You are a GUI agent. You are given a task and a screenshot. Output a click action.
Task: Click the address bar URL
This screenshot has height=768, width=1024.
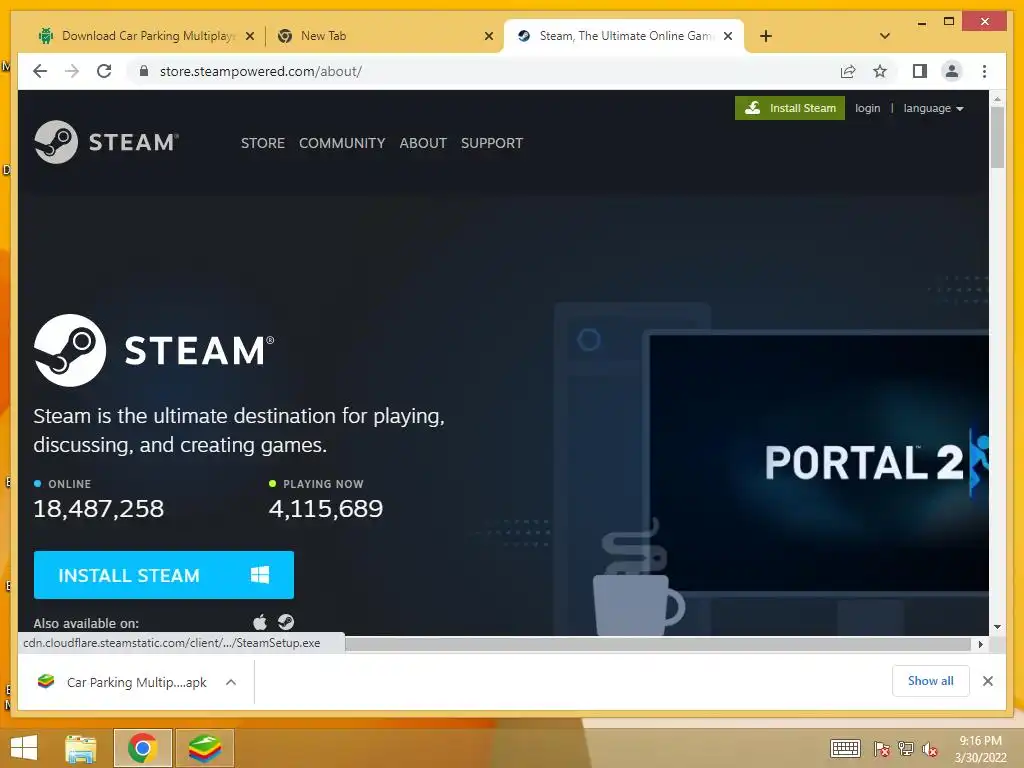coord(261,71)
